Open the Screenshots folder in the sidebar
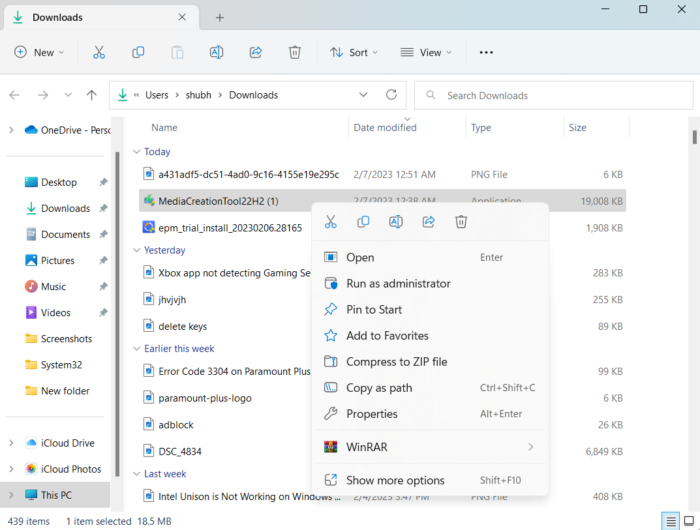This screenshot has height=530, width=700. [x=66, y=339]
